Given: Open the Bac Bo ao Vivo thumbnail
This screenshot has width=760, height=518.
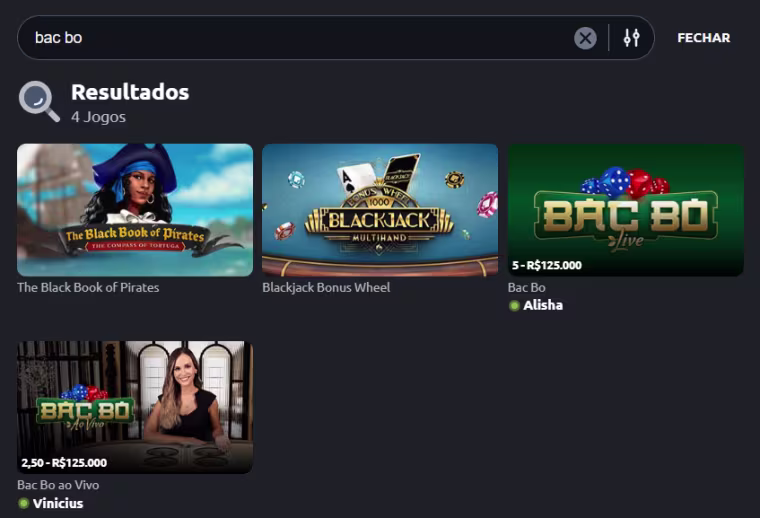Looking at the screenshot, I should [135, 407].
